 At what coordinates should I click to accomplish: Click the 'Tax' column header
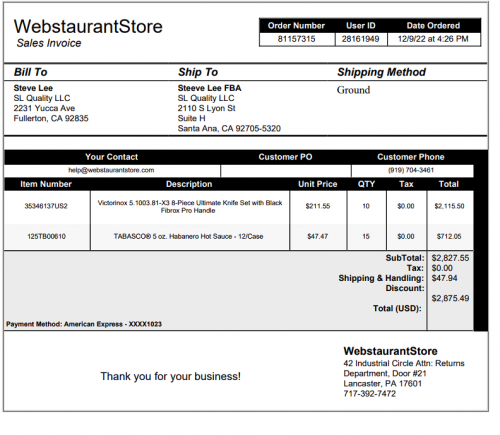[x=406, y=184]
